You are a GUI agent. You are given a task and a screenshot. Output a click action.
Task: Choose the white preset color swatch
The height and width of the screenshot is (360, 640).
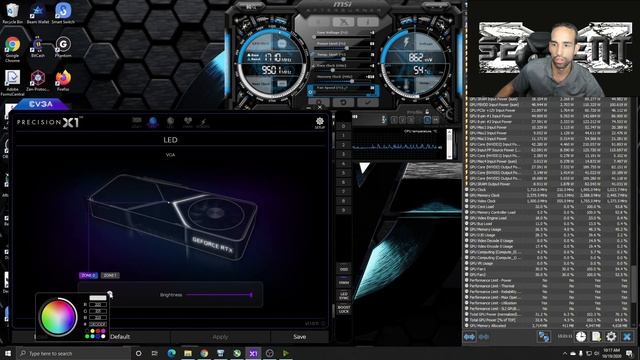(103, 336)
